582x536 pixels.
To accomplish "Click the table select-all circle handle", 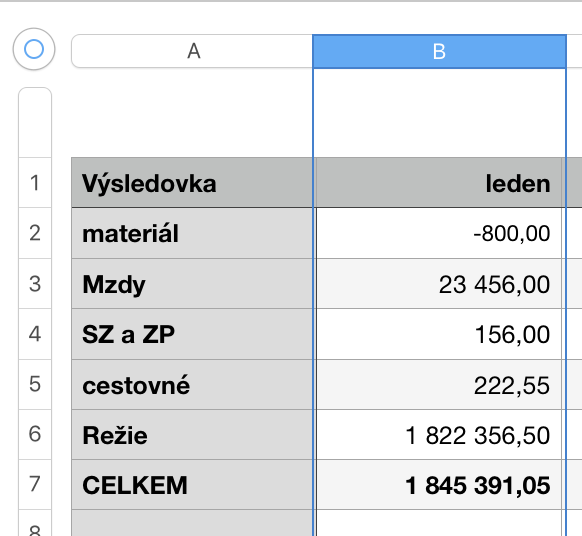I will pyautogui.click(x=34, y=49).
